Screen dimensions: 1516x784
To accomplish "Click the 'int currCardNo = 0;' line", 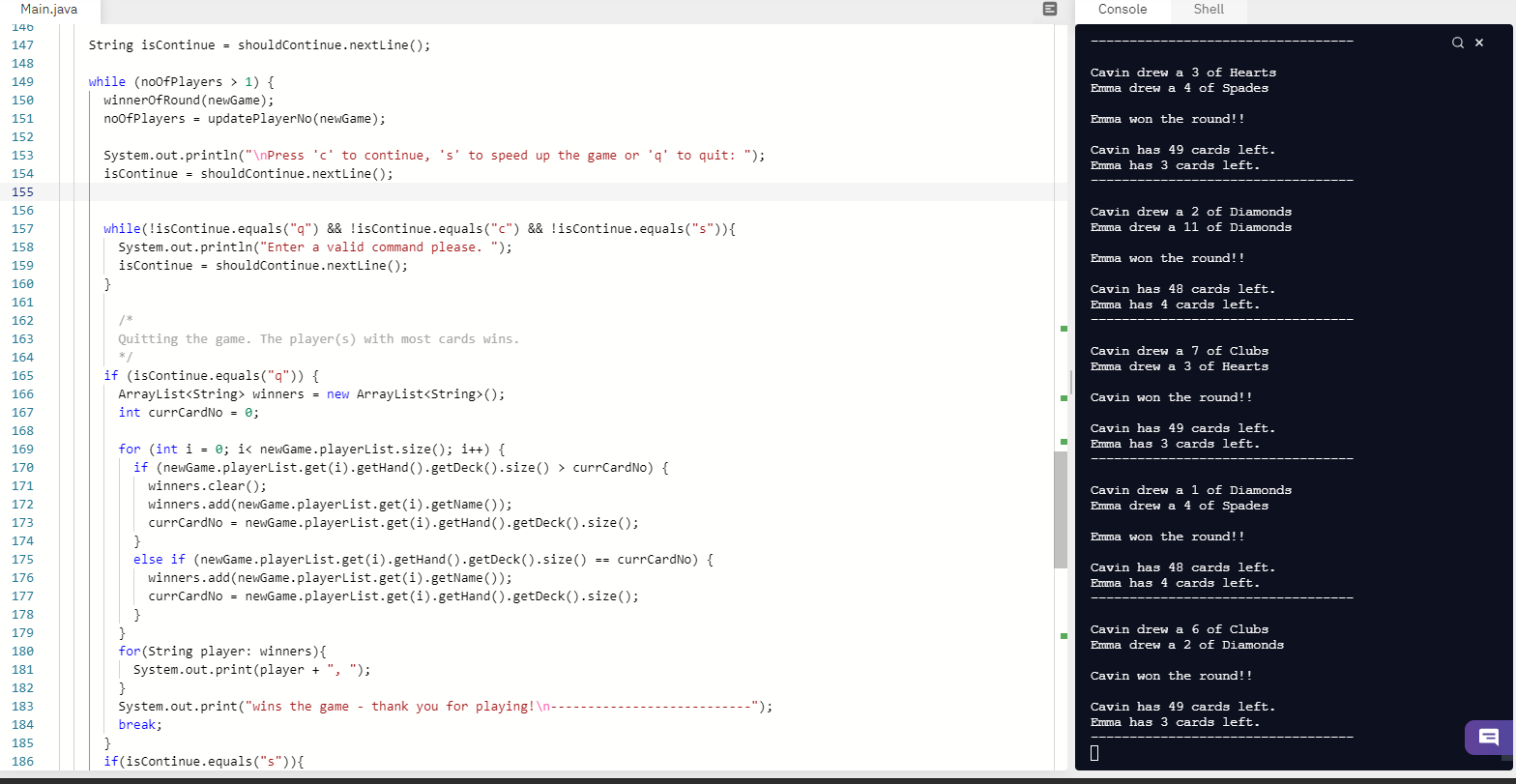I will [189, 413].
